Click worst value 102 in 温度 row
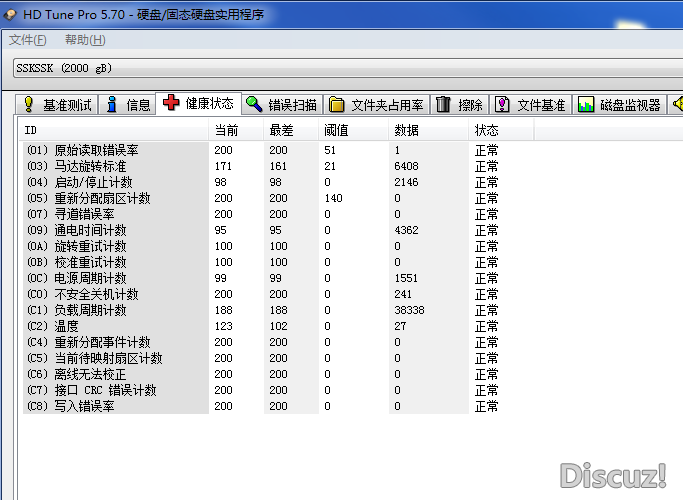683x500 pixels. pyautogui.click(x=278, y=326)
